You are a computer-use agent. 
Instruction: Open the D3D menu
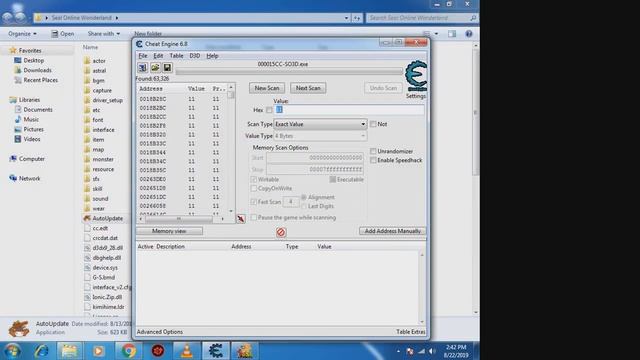[194, 56]
